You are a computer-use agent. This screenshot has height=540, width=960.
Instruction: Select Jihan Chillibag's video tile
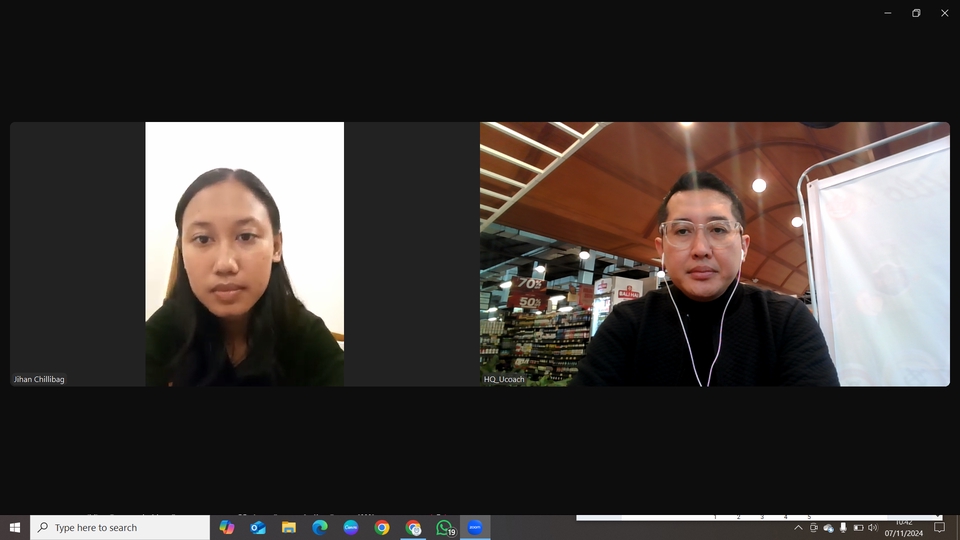[244, 254]
